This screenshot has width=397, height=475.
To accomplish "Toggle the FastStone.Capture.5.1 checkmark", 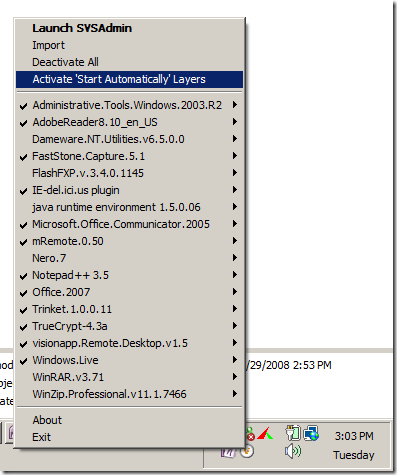I will pos(23,157).
